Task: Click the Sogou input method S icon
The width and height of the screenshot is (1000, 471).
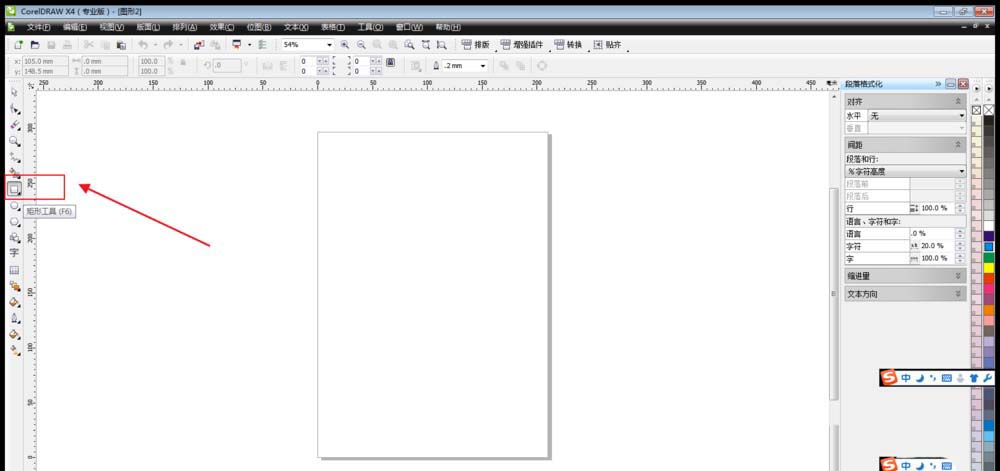Action: [x=889, y=378]
